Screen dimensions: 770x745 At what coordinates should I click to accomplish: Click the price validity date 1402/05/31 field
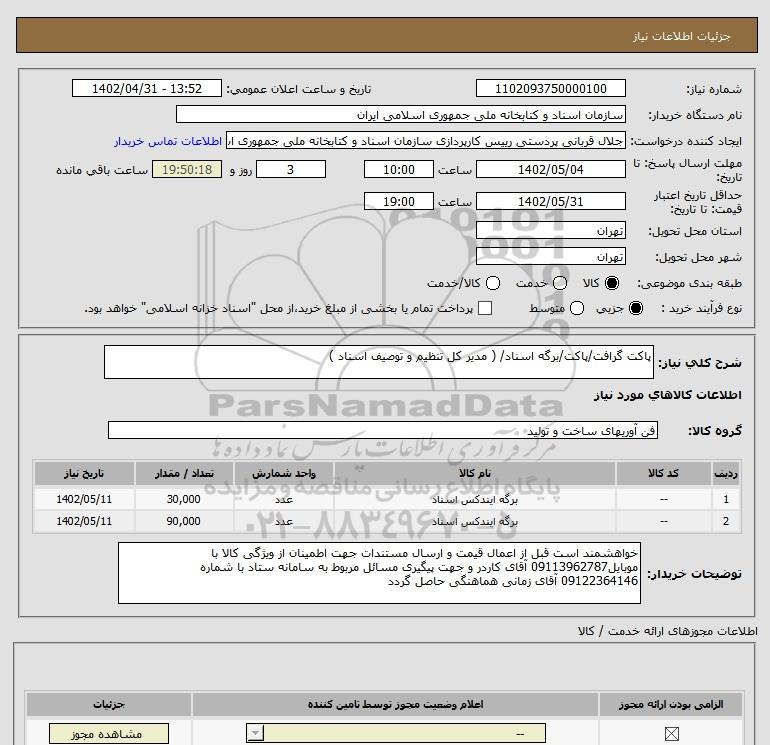point(550,201)
